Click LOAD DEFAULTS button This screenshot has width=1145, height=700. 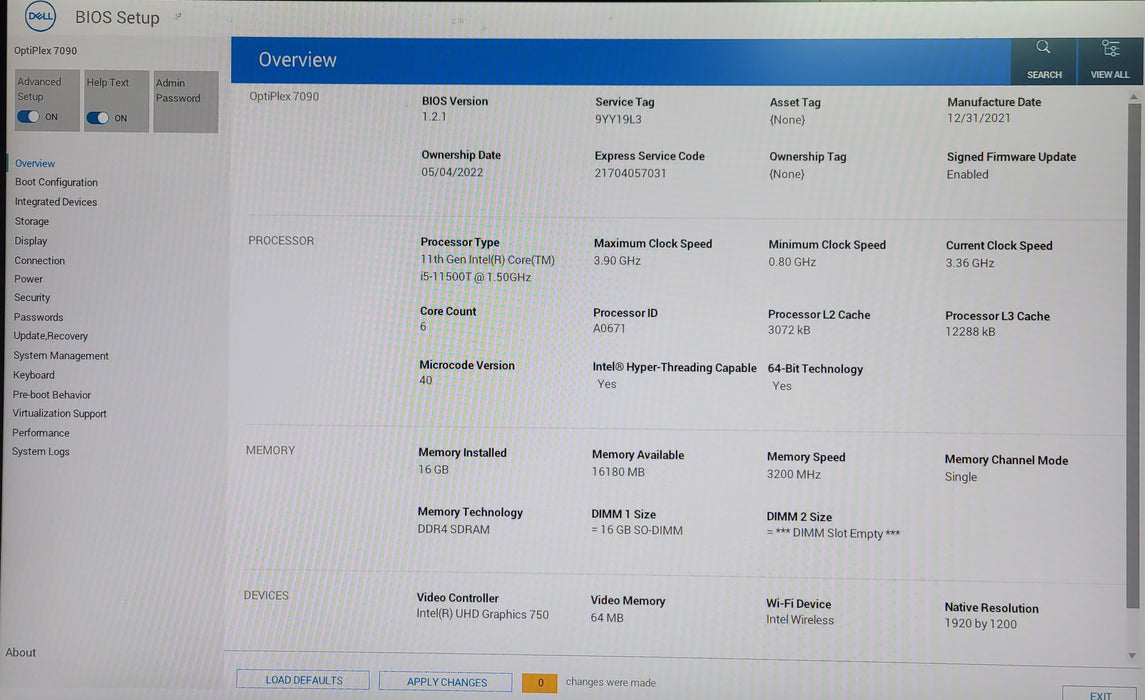tap(303, 680)
